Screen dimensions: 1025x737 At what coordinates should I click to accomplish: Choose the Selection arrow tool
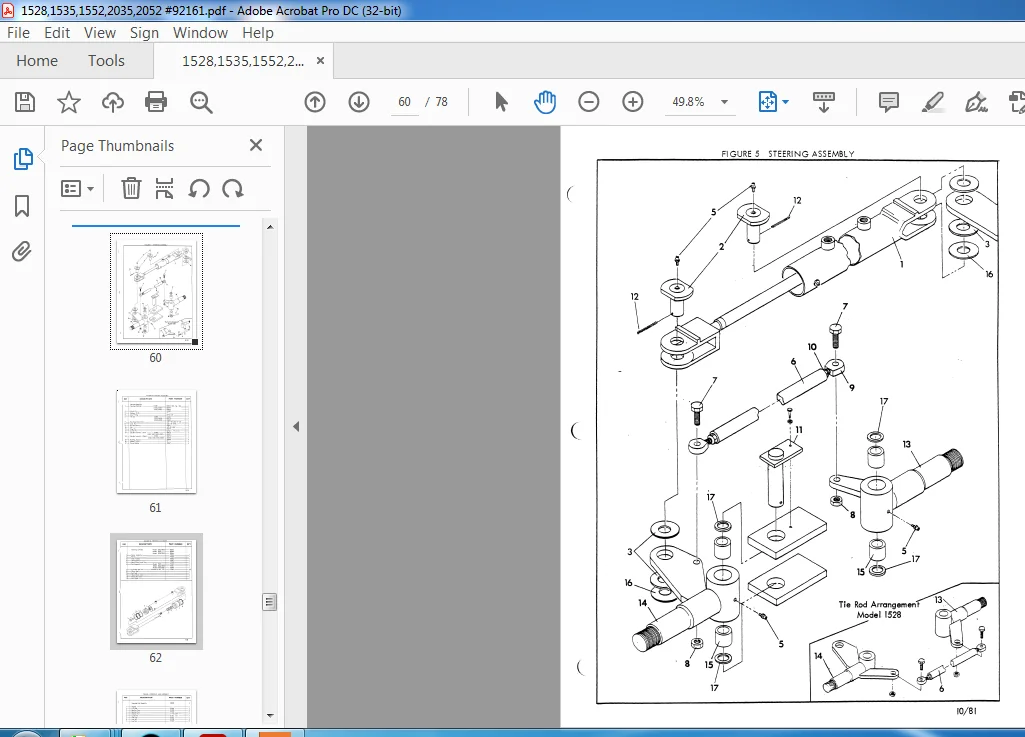501,102
